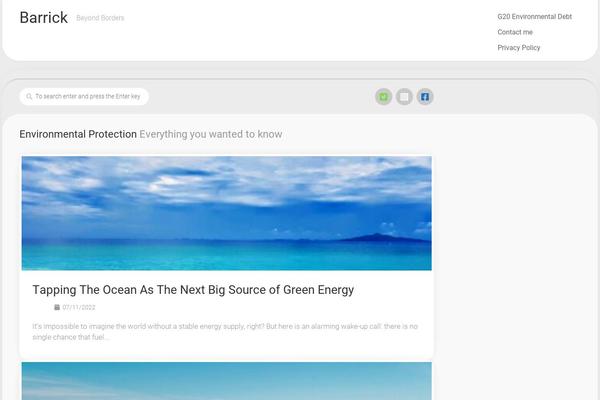Click the search input field
The image size is (600, 400).
[84, 96]
